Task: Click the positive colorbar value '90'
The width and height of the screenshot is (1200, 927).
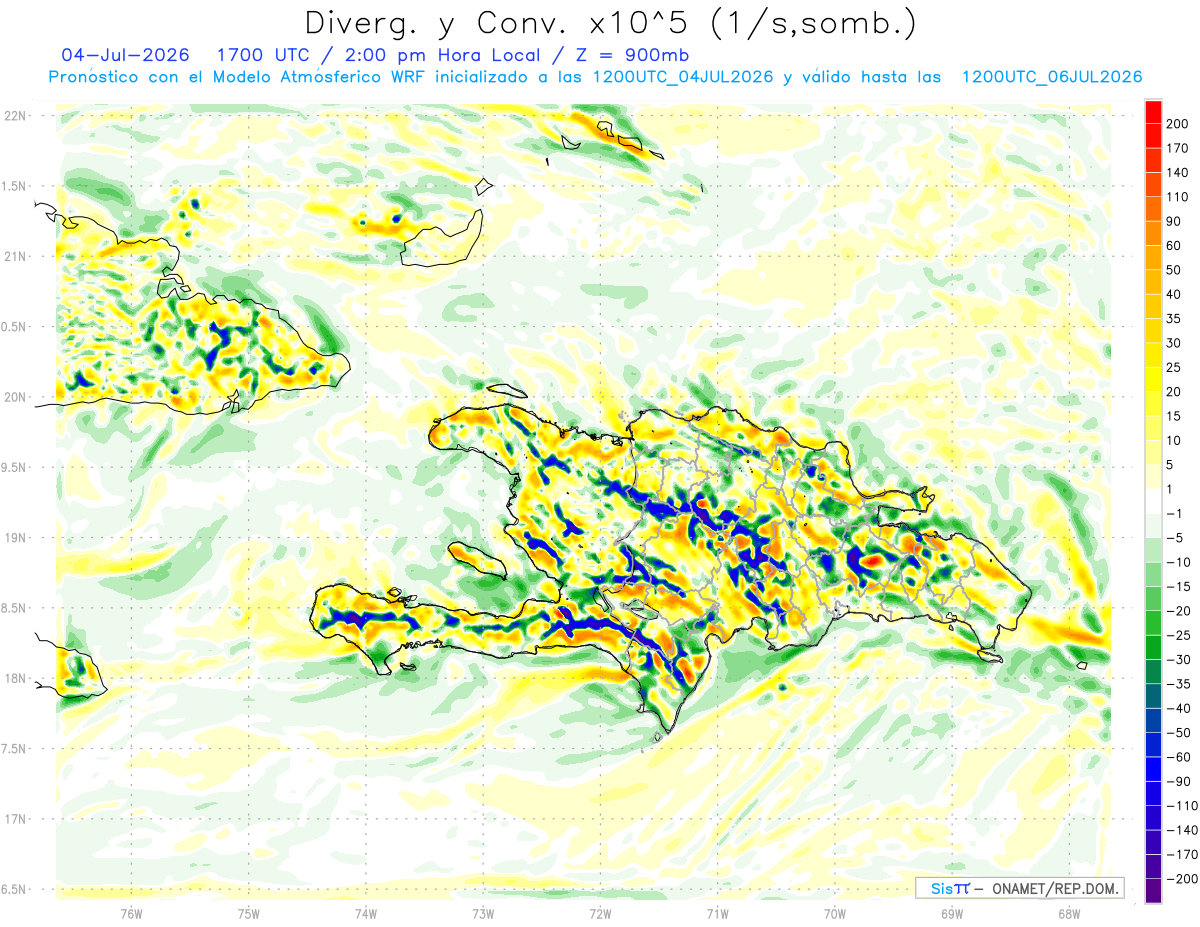Action: pos(1175,221)
